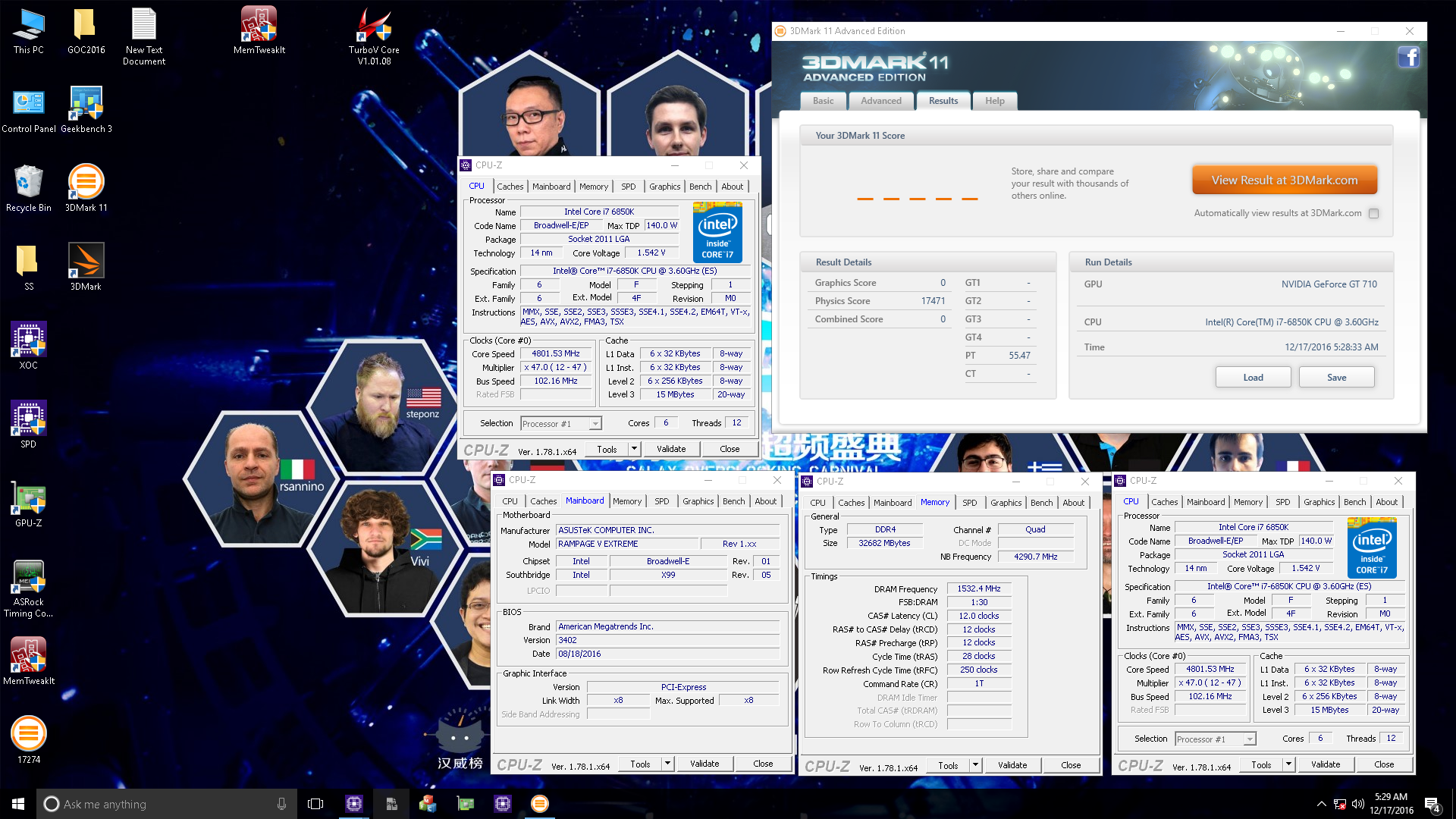Image resolution: width=1456 pixels, height=819 pixels.
Task: Switch to the Basic tab in 3DMark 11
Action: click(x=823, y=101)
